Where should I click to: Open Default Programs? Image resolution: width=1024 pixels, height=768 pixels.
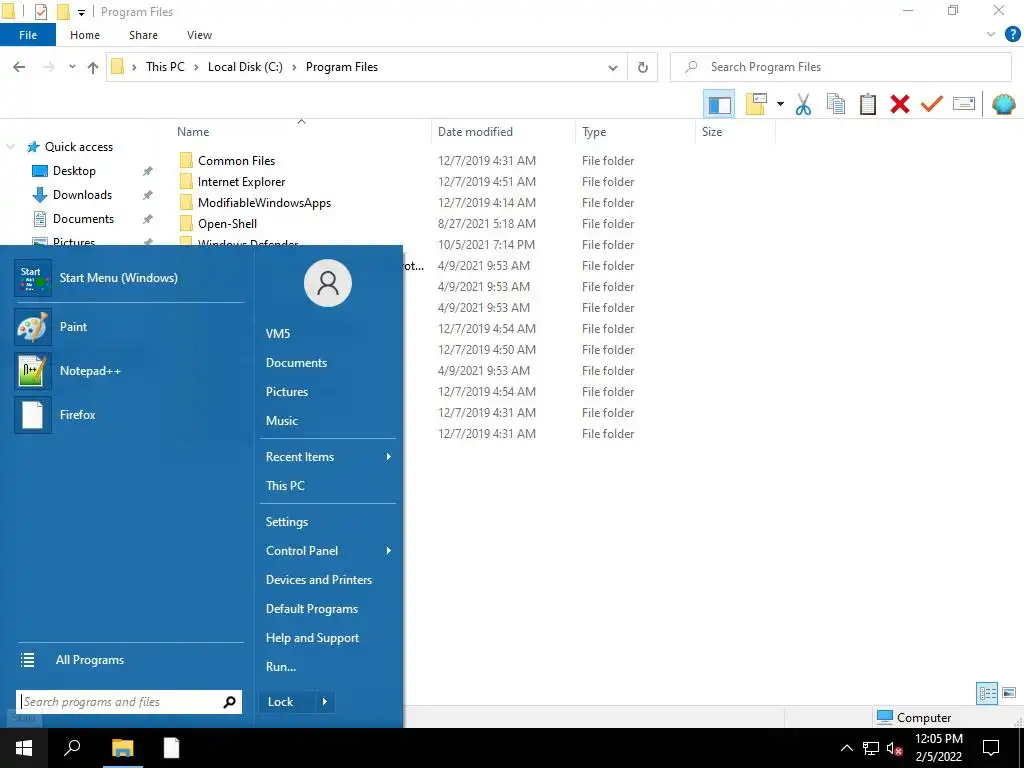328,609
